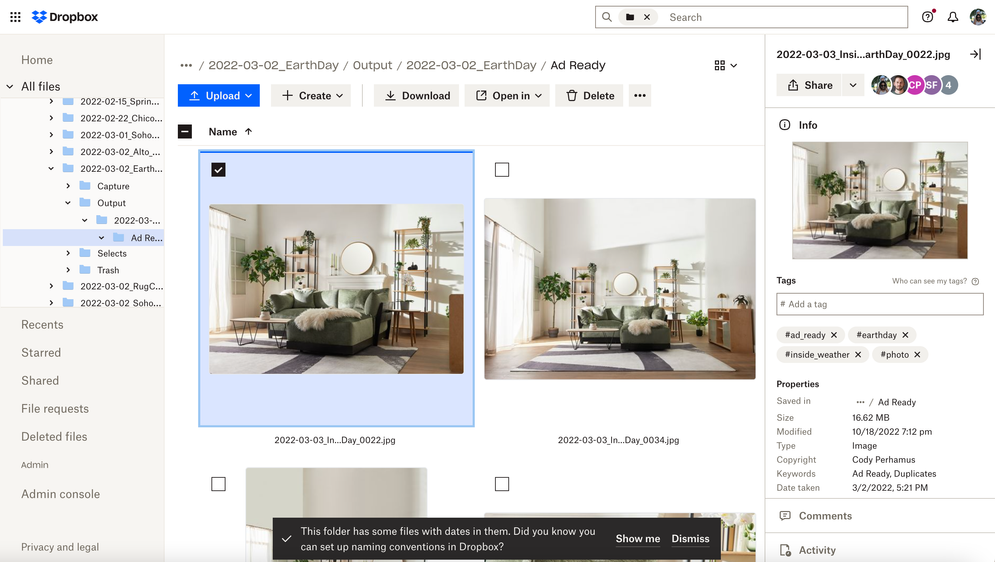Open Deleted files
The height and width of the screenshot is (562, 995).
click(x=54, y=436)
